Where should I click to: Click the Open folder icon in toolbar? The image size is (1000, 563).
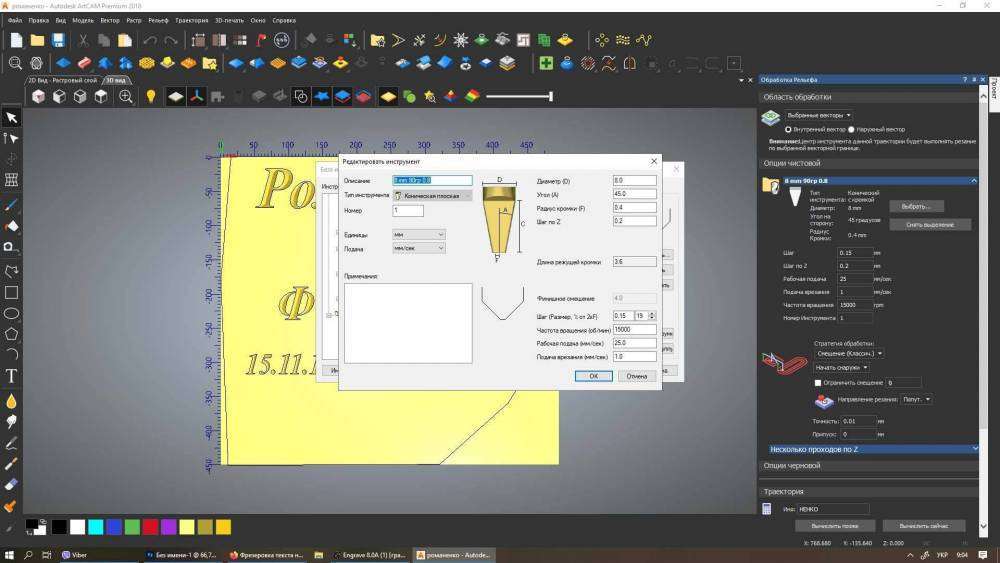tap(38, 40)
